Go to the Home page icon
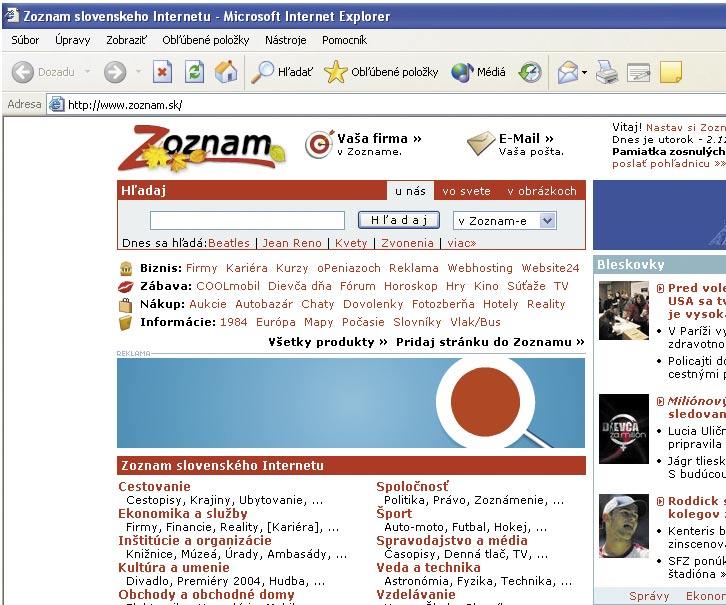726x605 pixels. 226,72
